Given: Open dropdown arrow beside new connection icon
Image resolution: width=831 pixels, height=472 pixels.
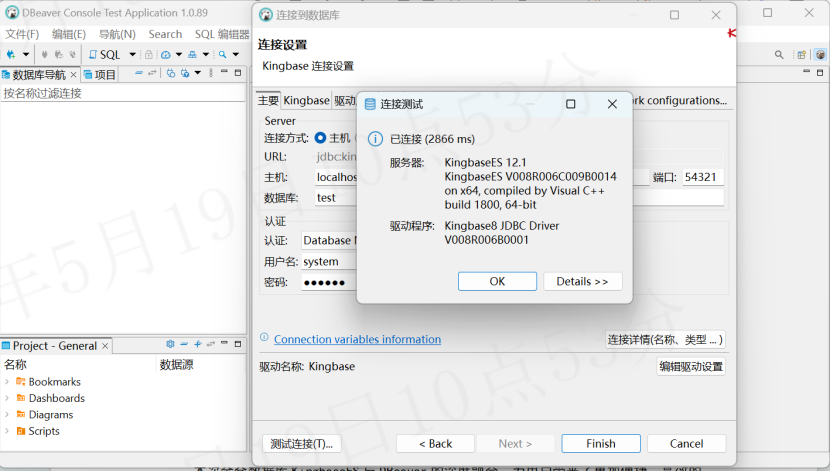Looking at the screenshot, I should [x=25, y=55].
